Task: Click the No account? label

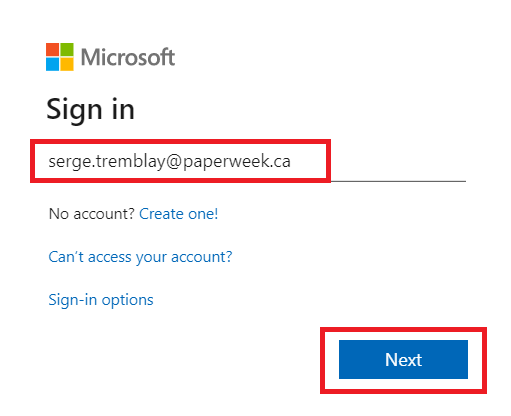Action: click(x=92, y=214)
